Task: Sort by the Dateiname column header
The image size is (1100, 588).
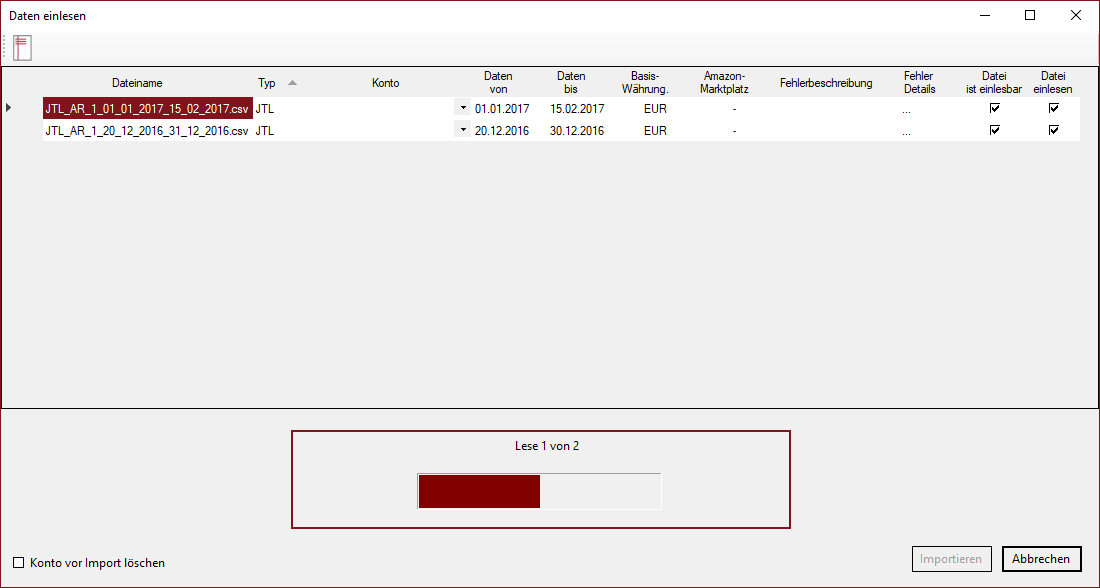Action: click(137, 83)
